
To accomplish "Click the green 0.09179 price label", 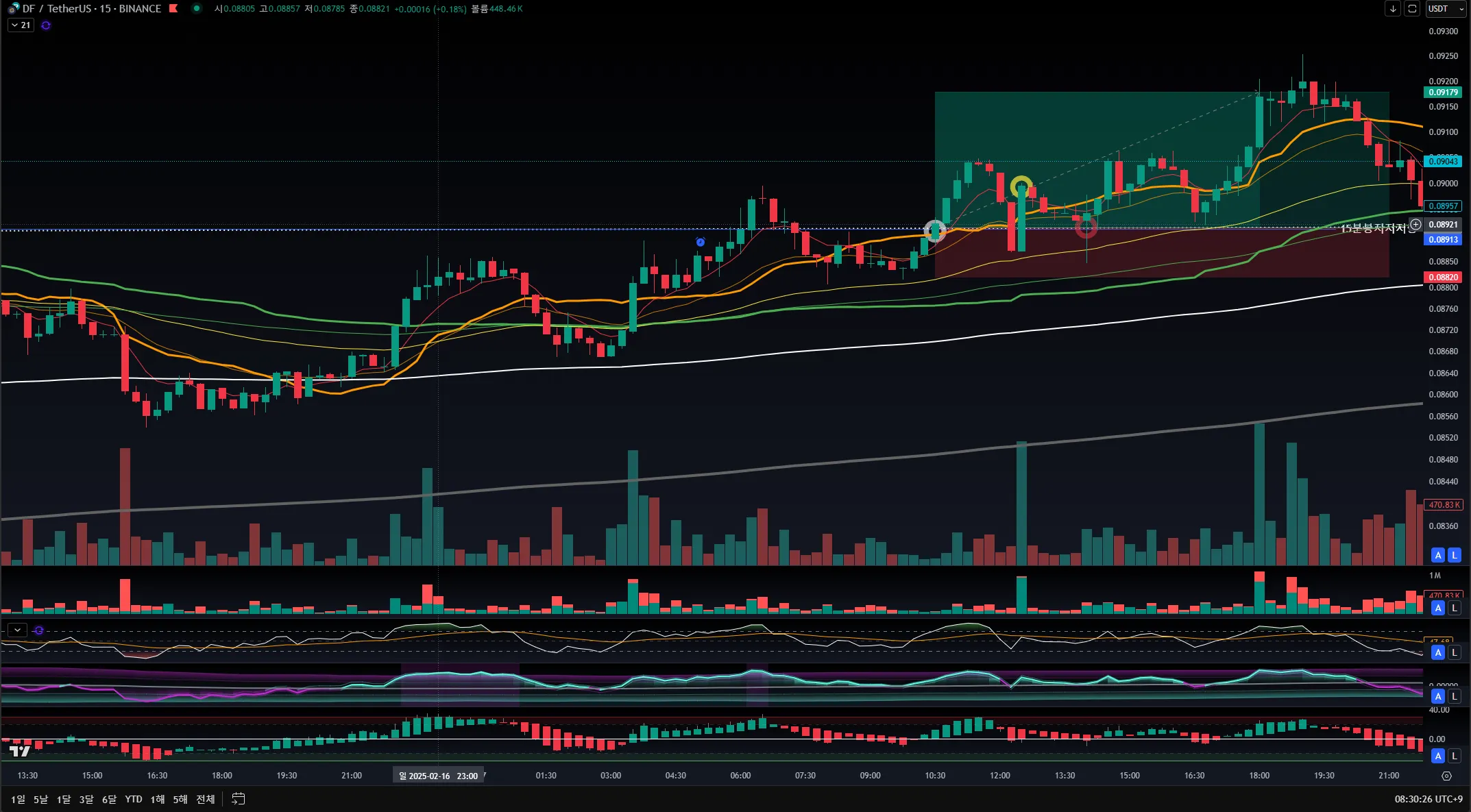I will (x=1443, y=93).
